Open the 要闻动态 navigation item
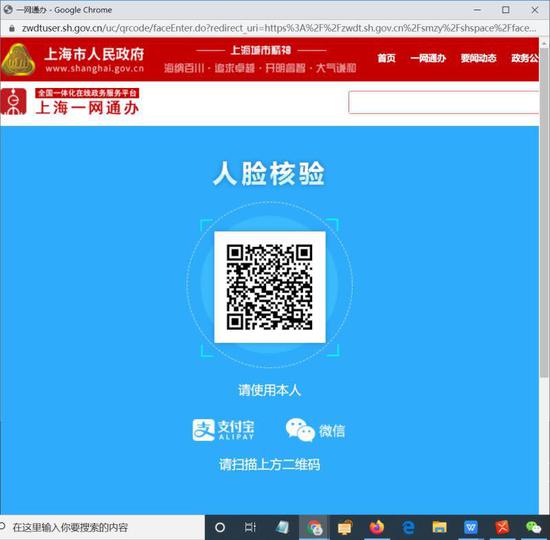550x540 pixels. pos(478,58)
